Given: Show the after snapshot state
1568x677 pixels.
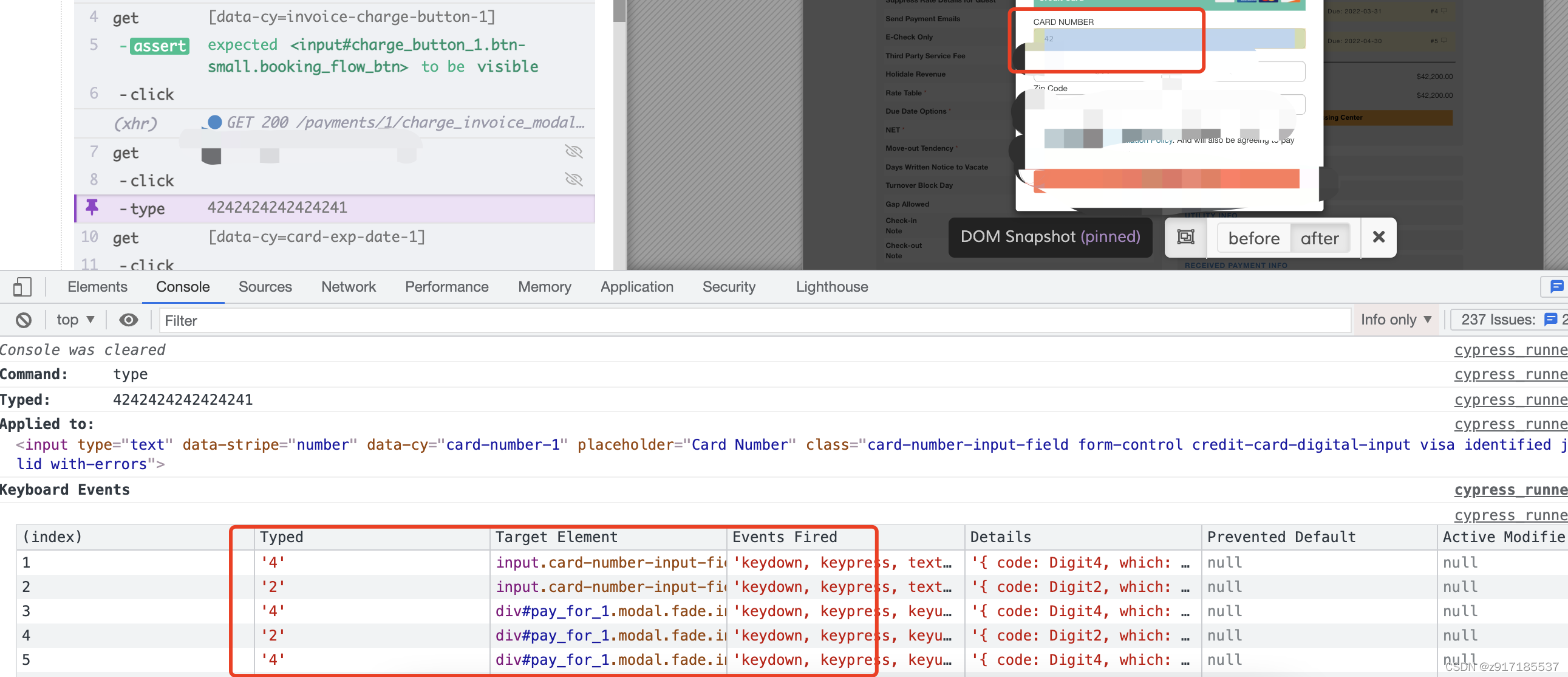Looking at the screenshot, I should 1319,238.
